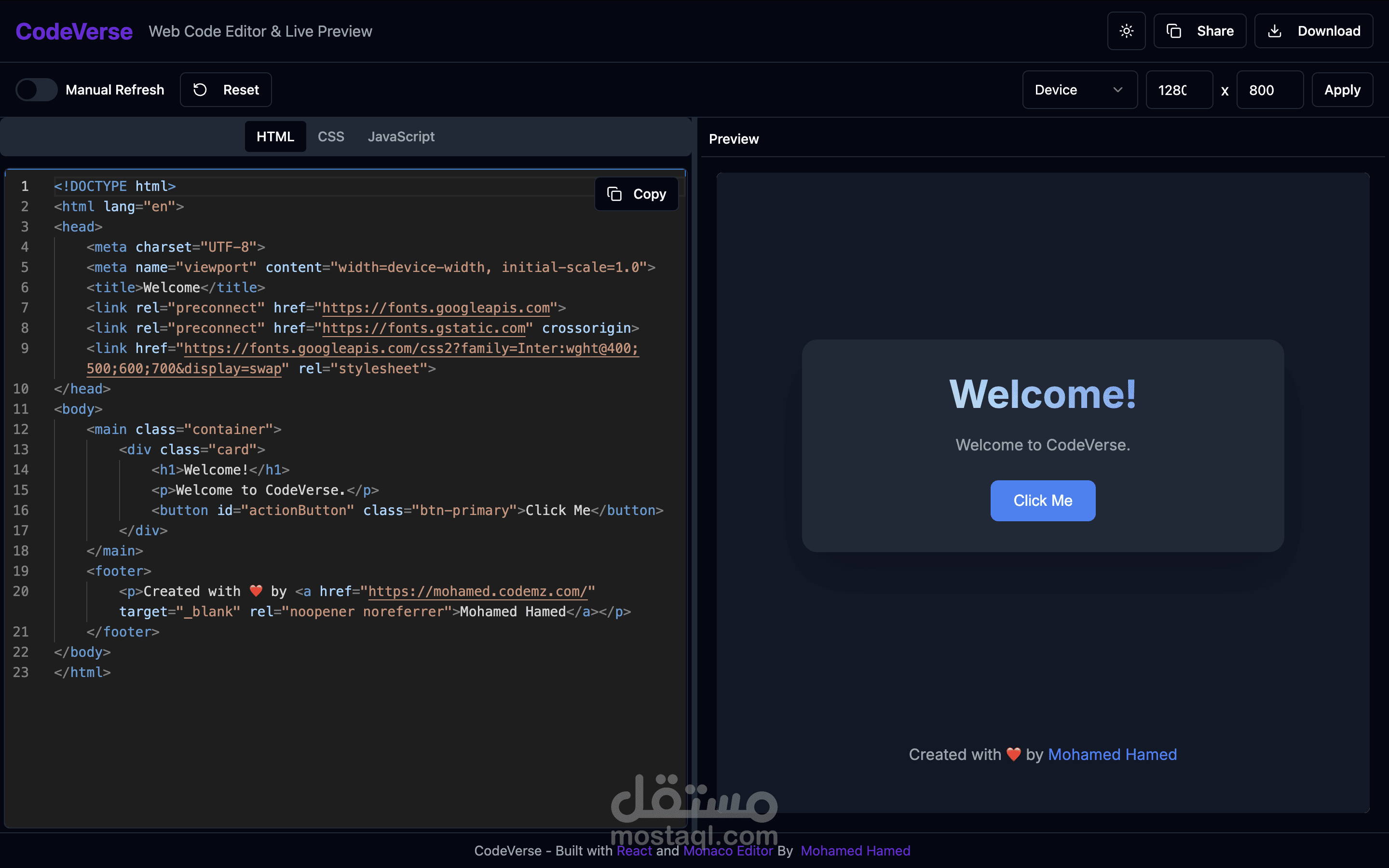Click the viewport meta tag line
The height and width of the screenshot is (868, 1389).
(x=371, y=268)
